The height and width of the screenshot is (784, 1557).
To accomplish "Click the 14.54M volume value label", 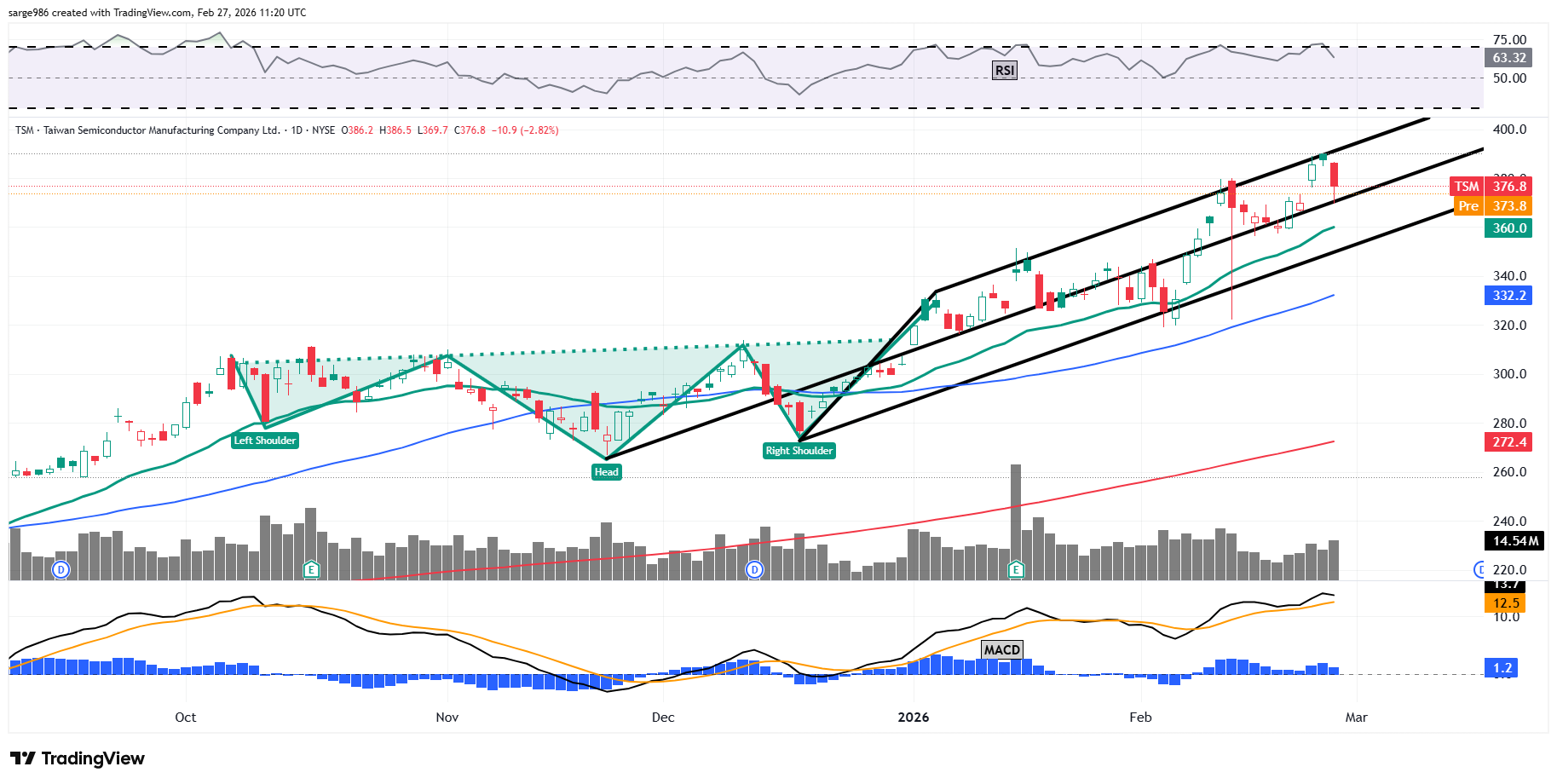I will click(x=1515, y=541).
